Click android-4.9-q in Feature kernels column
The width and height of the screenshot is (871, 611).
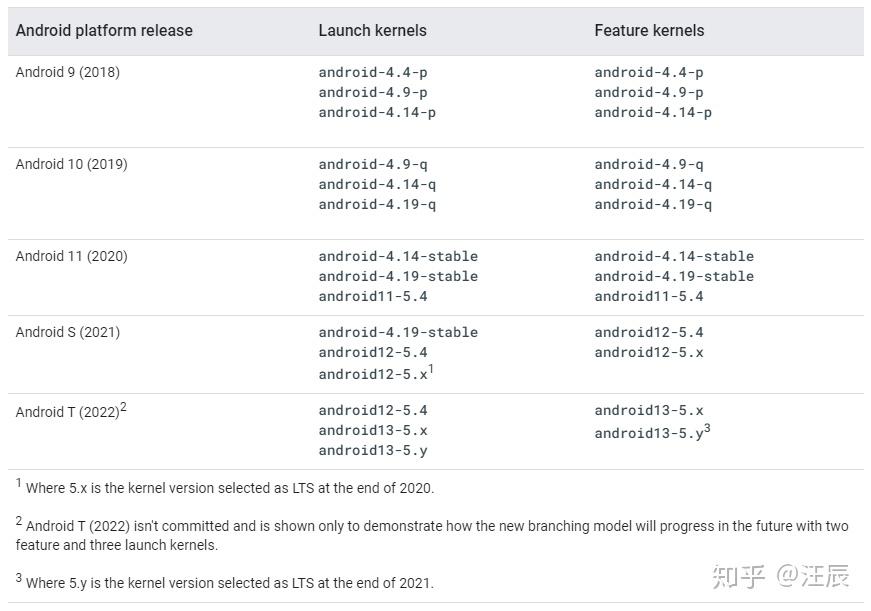(649, 164)
